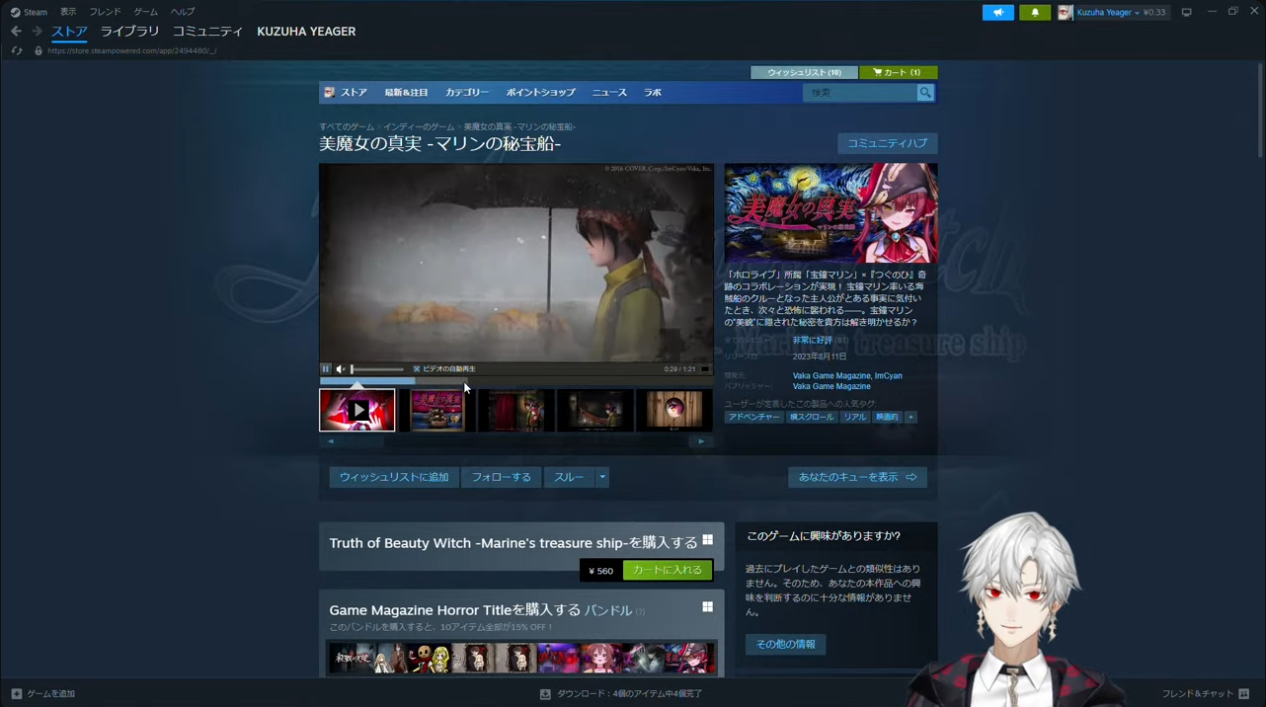The height and width of the screenshot is (707, 1266).
Task: Click the ImCyan developer link
Action: coord(888,376)
